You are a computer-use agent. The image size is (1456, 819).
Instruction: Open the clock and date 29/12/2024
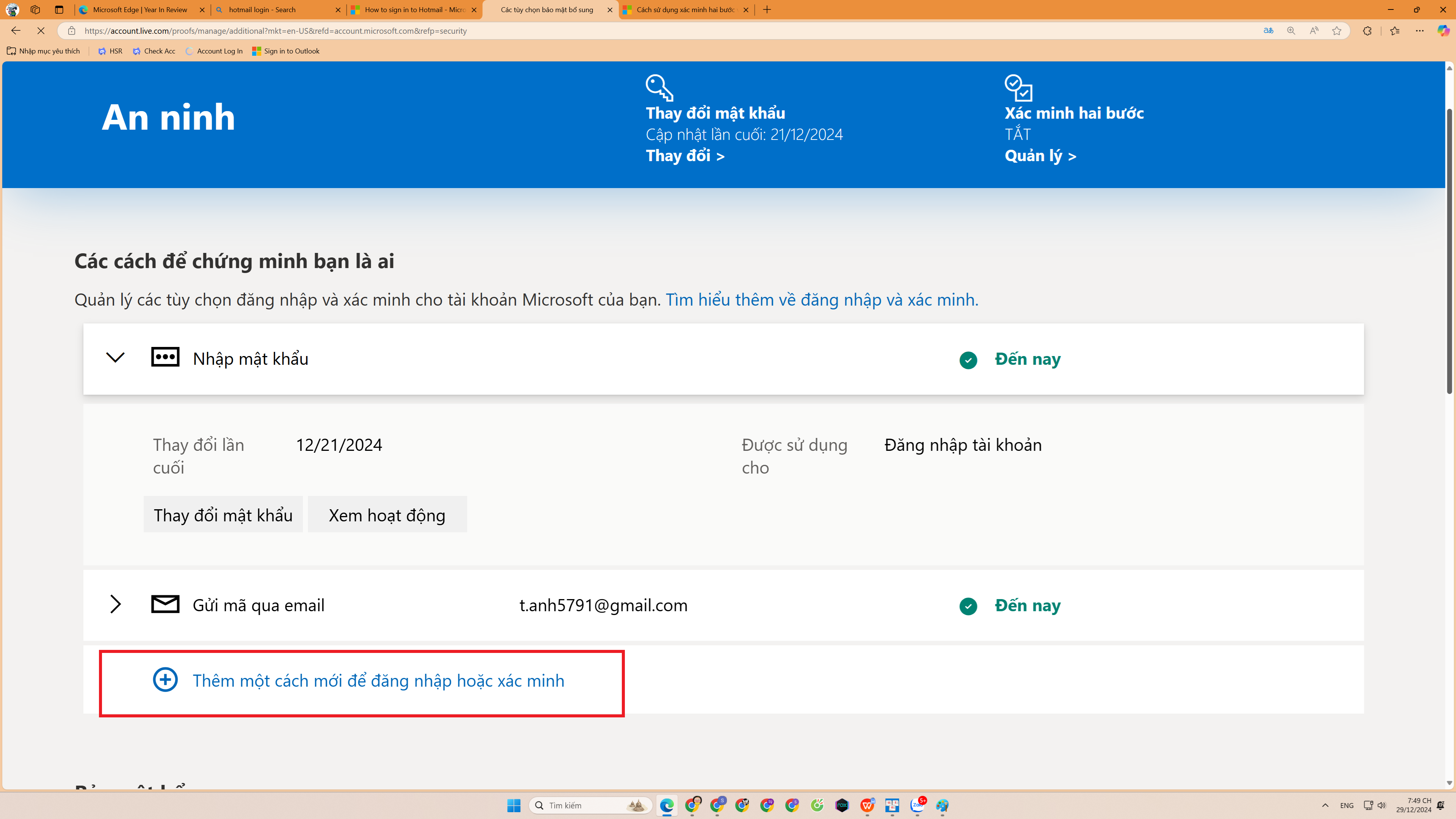(x=1413, y=805)
